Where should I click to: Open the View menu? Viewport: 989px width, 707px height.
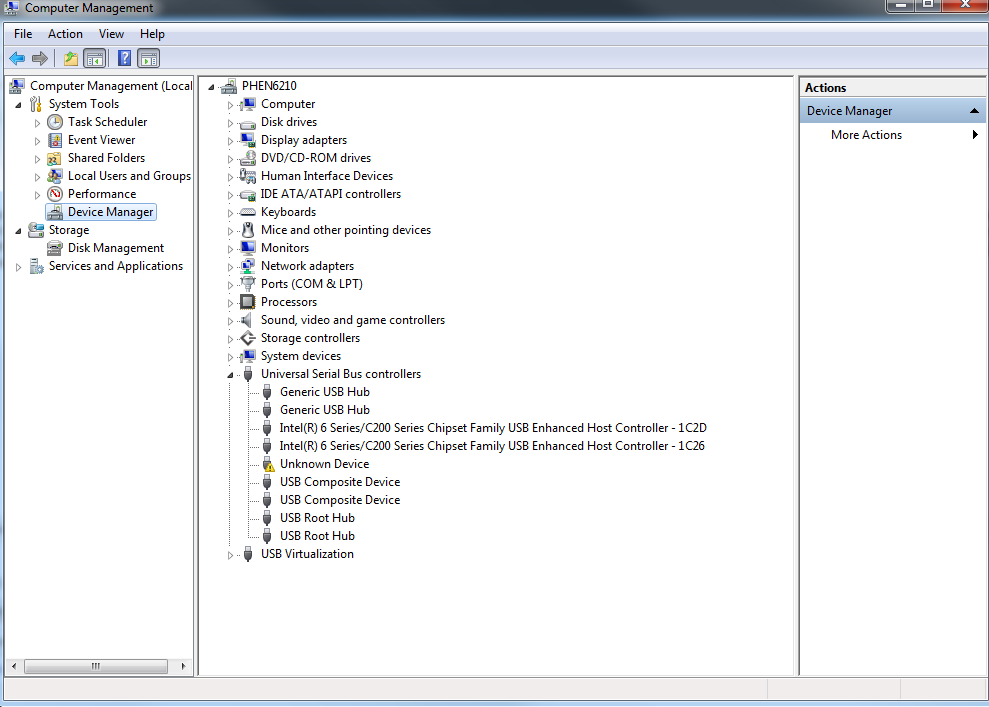[111, 34]
